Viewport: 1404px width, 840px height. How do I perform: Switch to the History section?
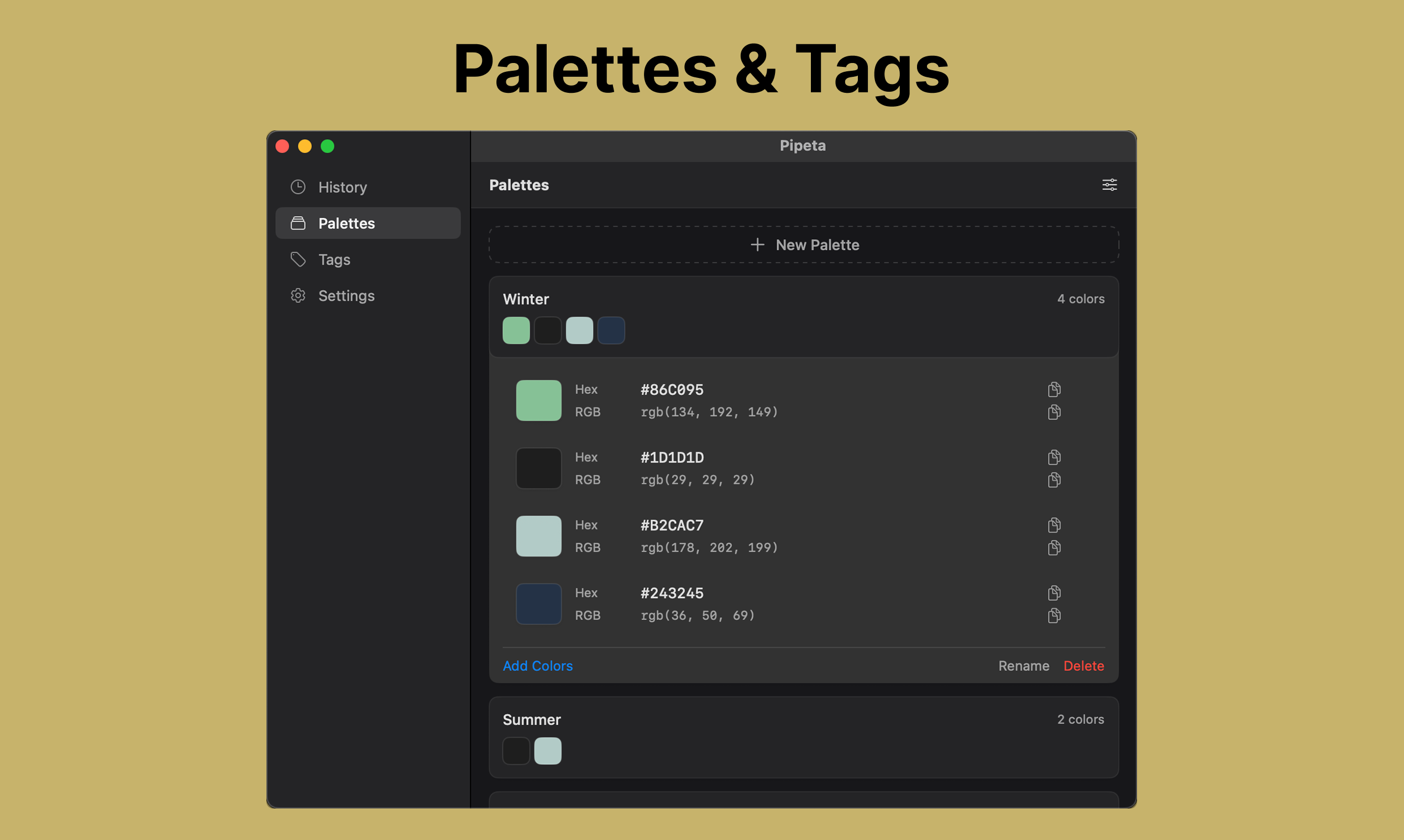click(x=342, y=187)
